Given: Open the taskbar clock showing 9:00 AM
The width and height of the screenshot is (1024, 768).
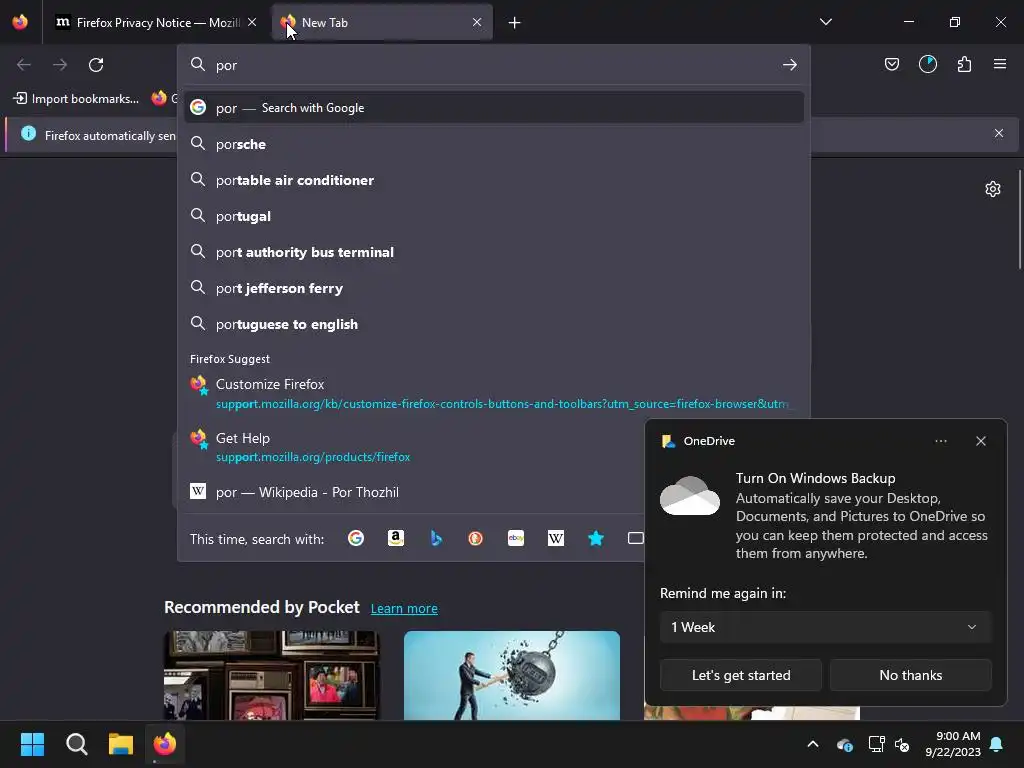Looking at the screenshot, I should point(953,744).
